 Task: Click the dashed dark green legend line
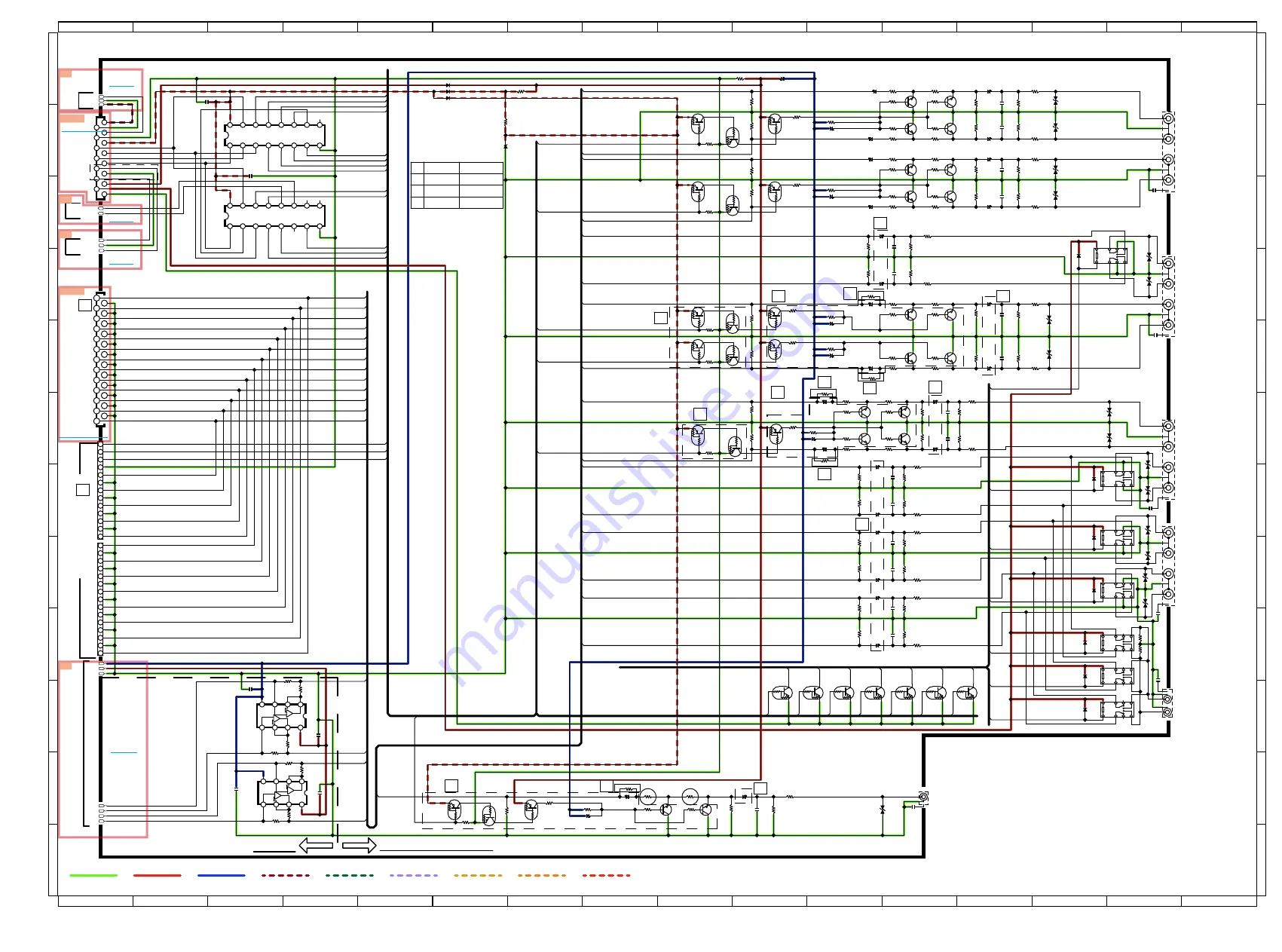pos(350,875)
